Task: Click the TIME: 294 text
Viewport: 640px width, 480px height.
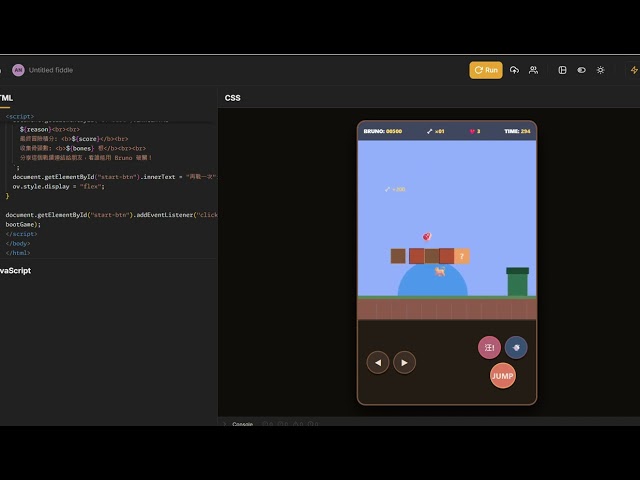Action: 517,131
